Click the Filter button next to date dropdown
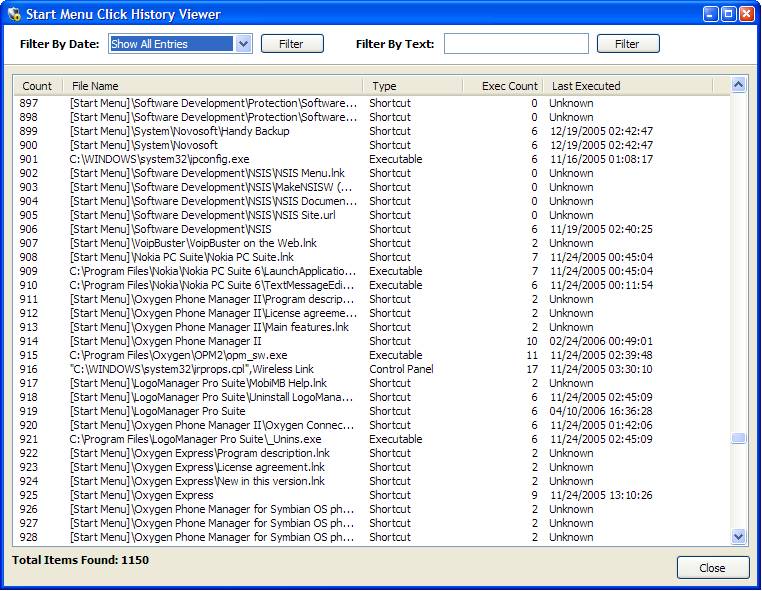This screenshot has height=591, width=762. 292,44
